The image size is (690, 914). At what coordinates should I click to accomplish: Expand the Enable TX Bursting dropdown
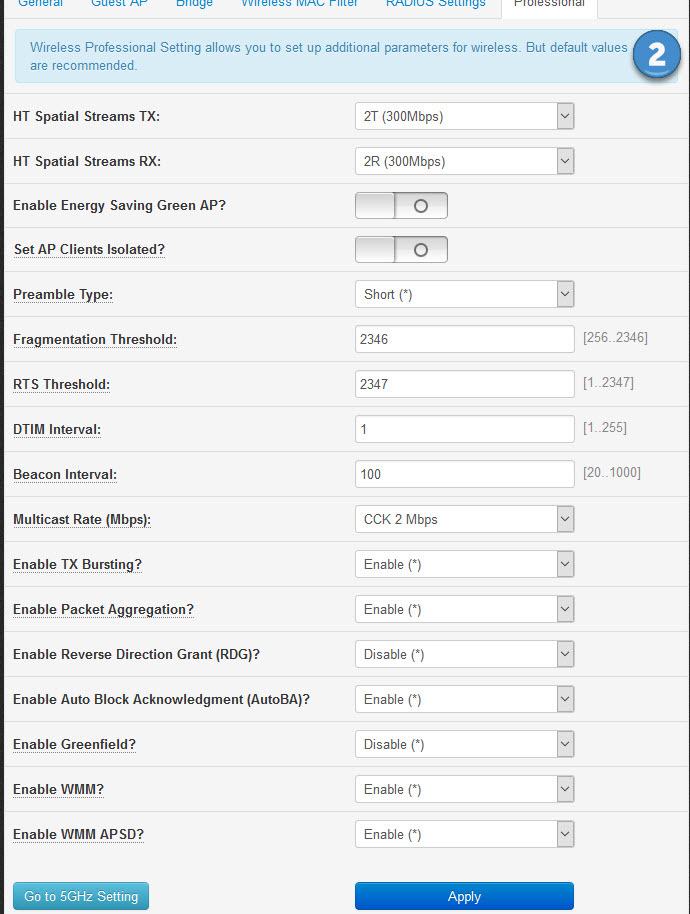coord(464,564)
